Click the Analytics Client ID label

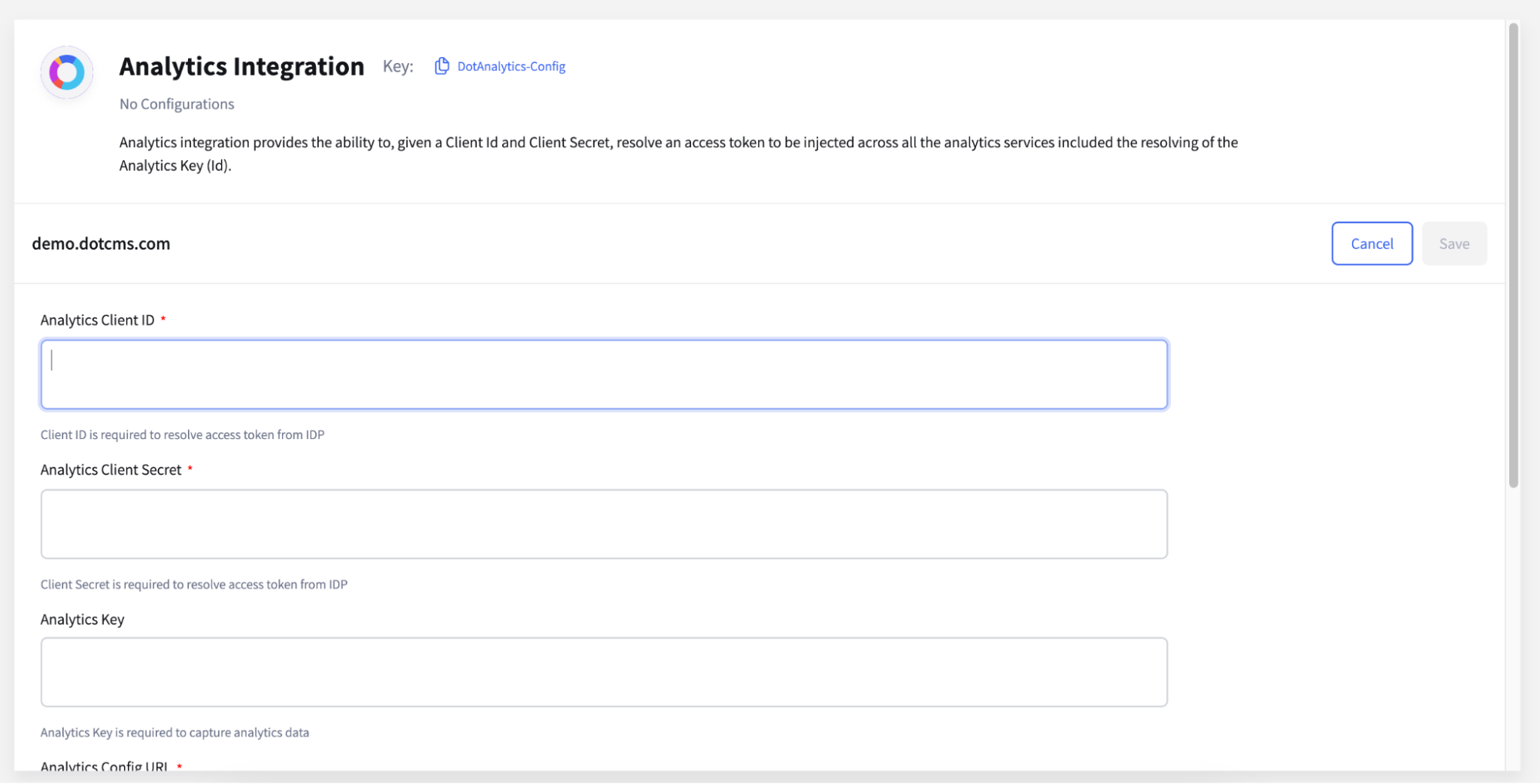(x=97, y=320)
